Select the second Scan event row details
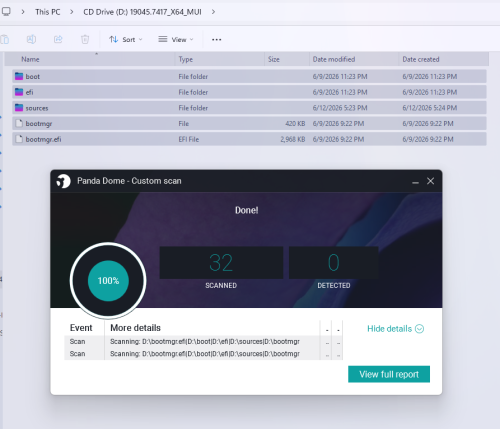The height and width of the screenshot is (429, 500). point(205,354)
